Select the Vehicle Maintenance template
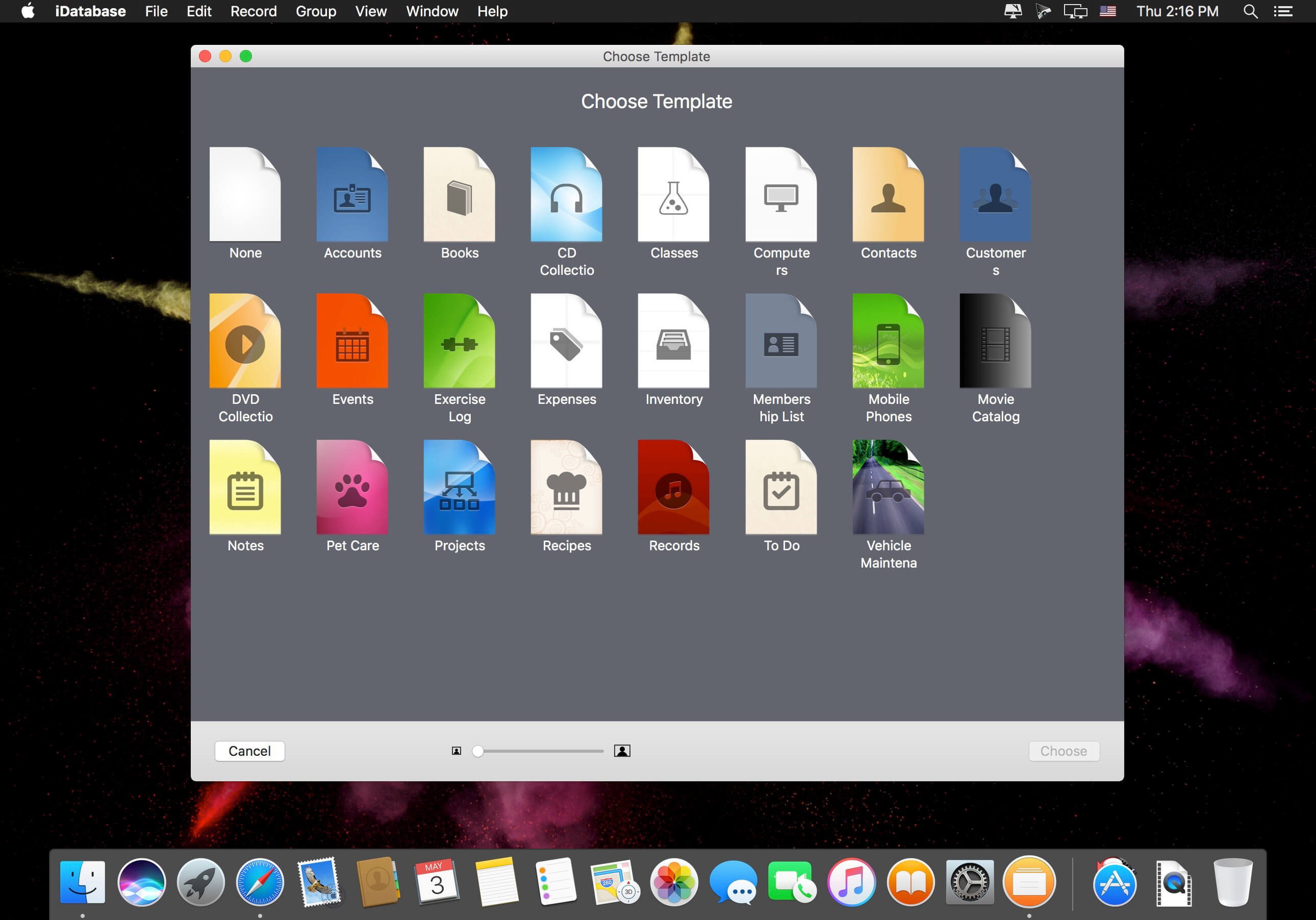The image size is (1316, 920). coord(888,487)
